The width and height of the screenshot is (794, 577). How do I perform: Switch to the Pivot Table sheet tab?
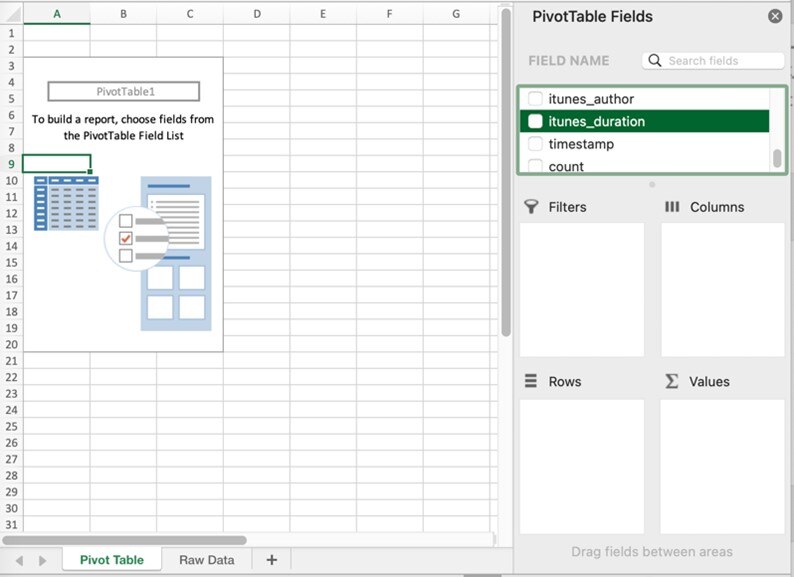pos(112,560)
